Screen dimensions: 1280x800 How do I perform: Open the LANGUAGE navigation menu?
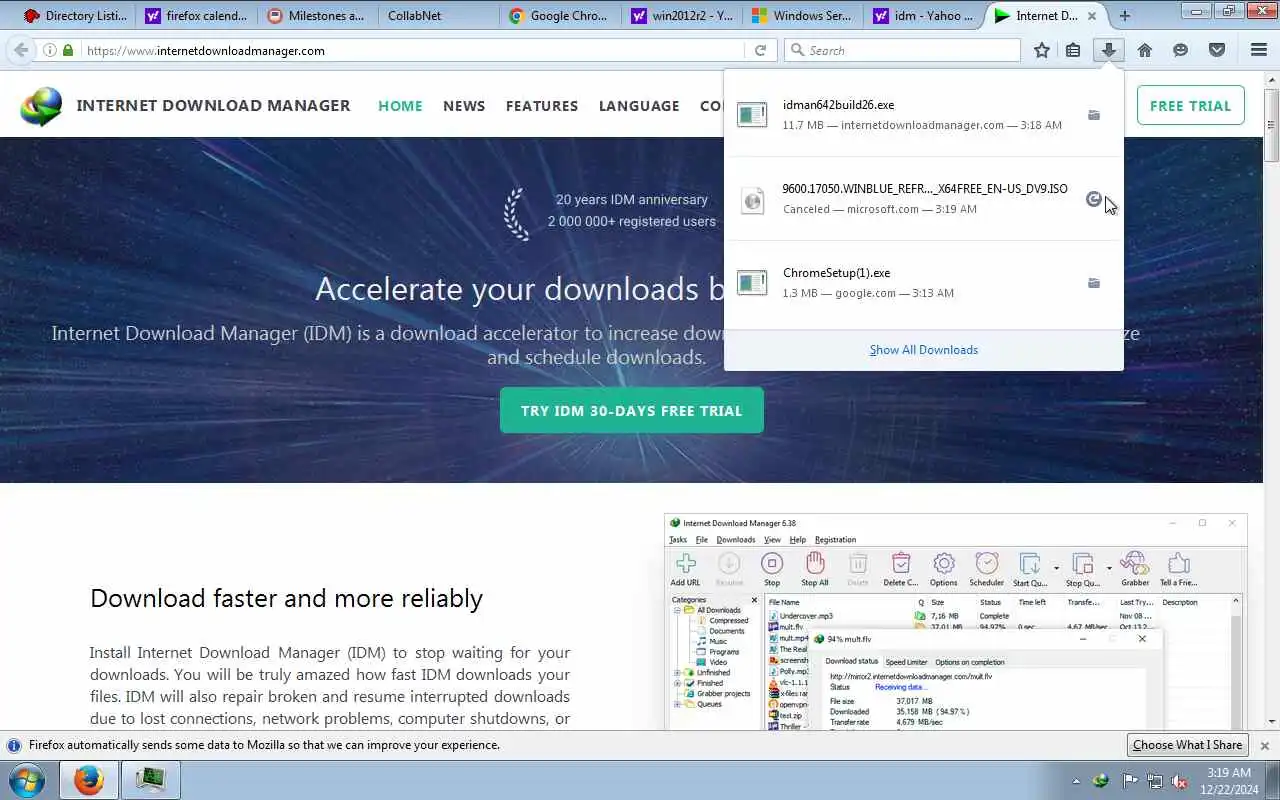pos(639,106)
